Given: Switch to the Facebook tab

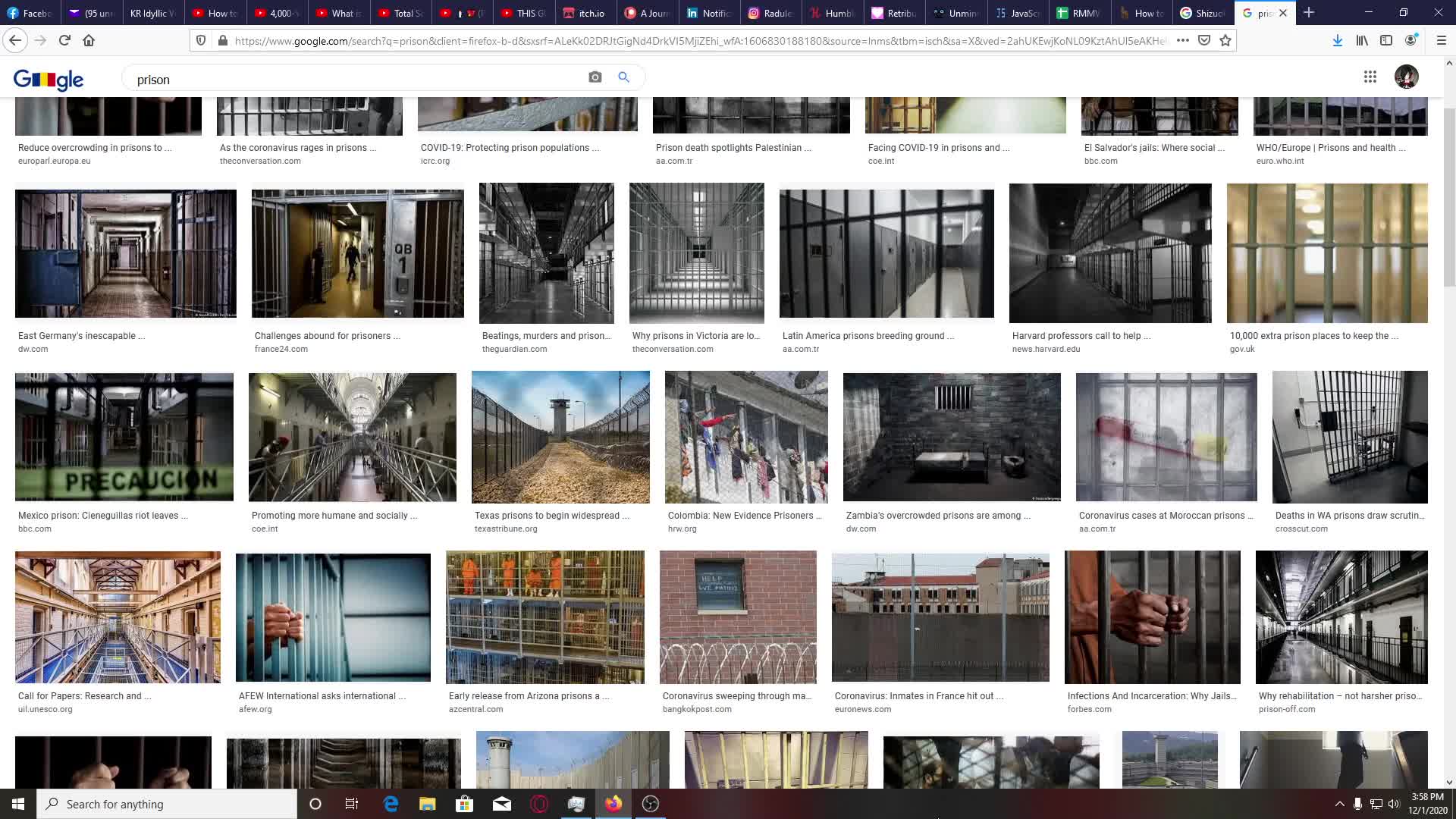Looking at the screenshot, I should point(30,13).
